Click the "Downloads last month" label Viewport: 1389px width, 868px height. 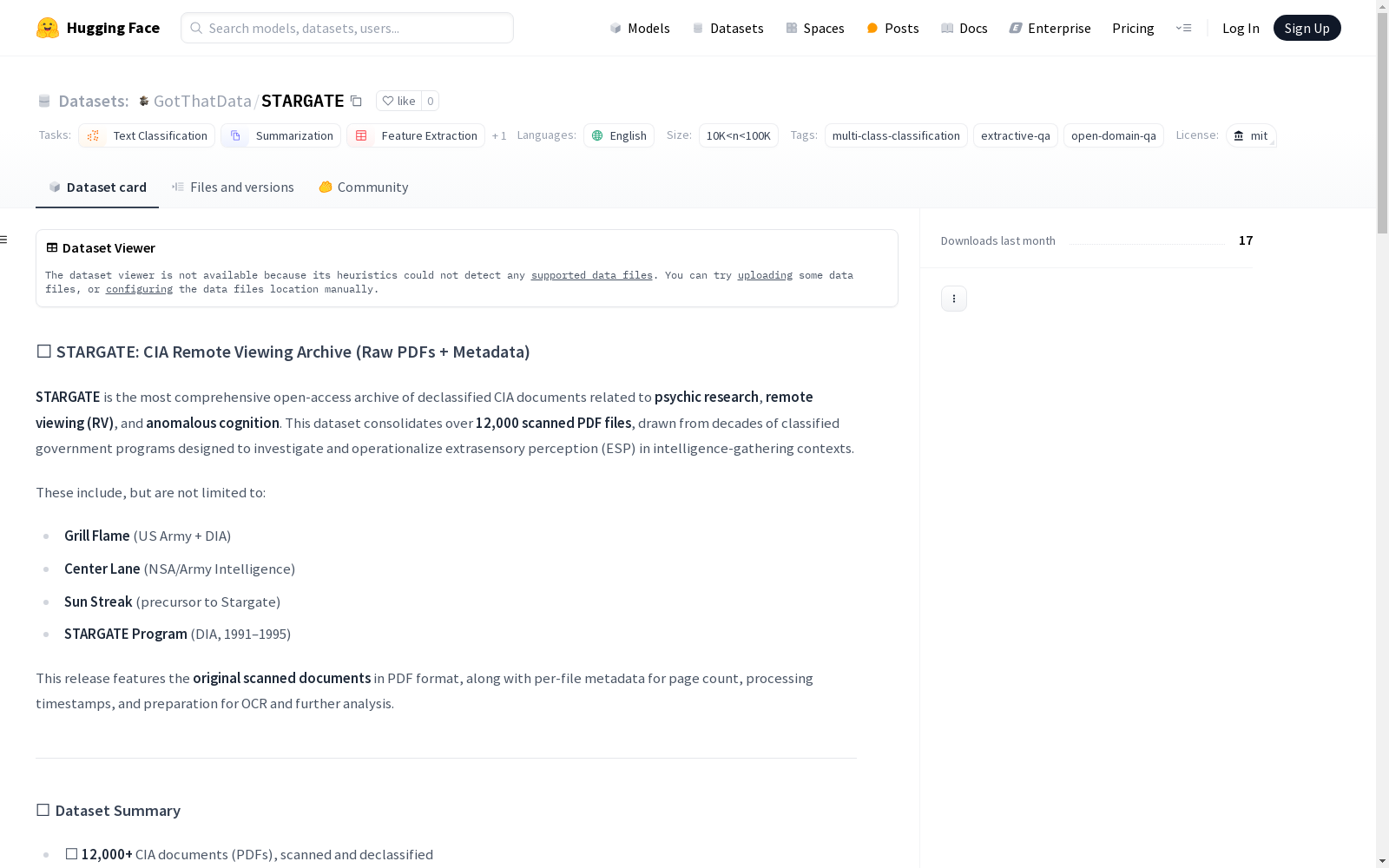coord(998,240)
